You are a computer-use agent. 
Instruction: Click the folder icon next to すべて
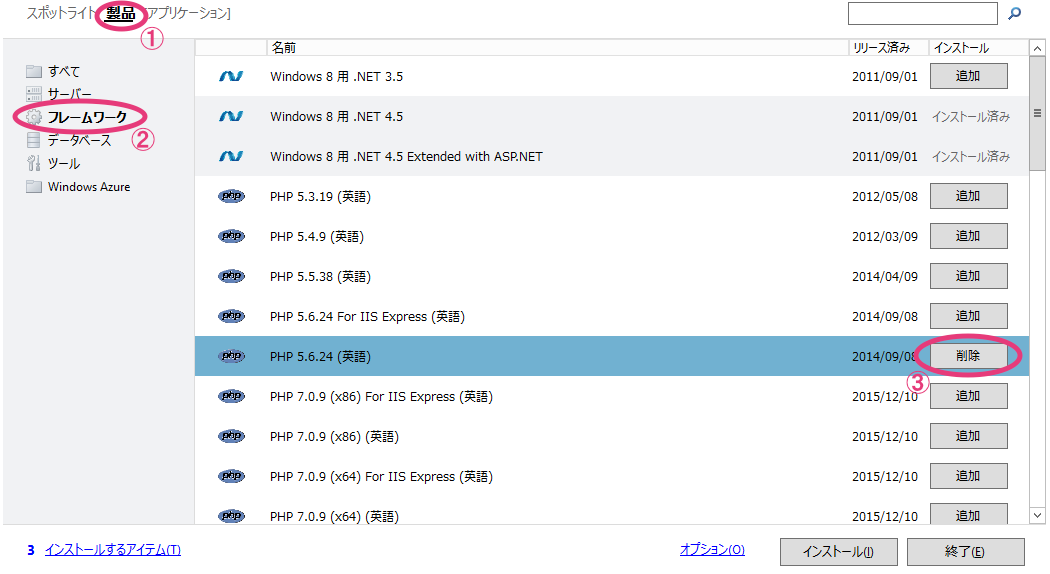click(33, 71)
